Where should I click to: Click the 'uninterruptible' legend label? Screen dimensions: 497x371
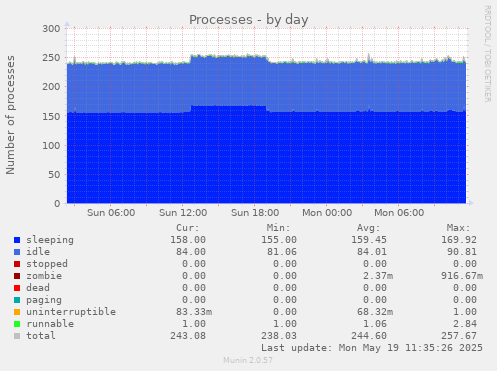(x=71, y=312)
